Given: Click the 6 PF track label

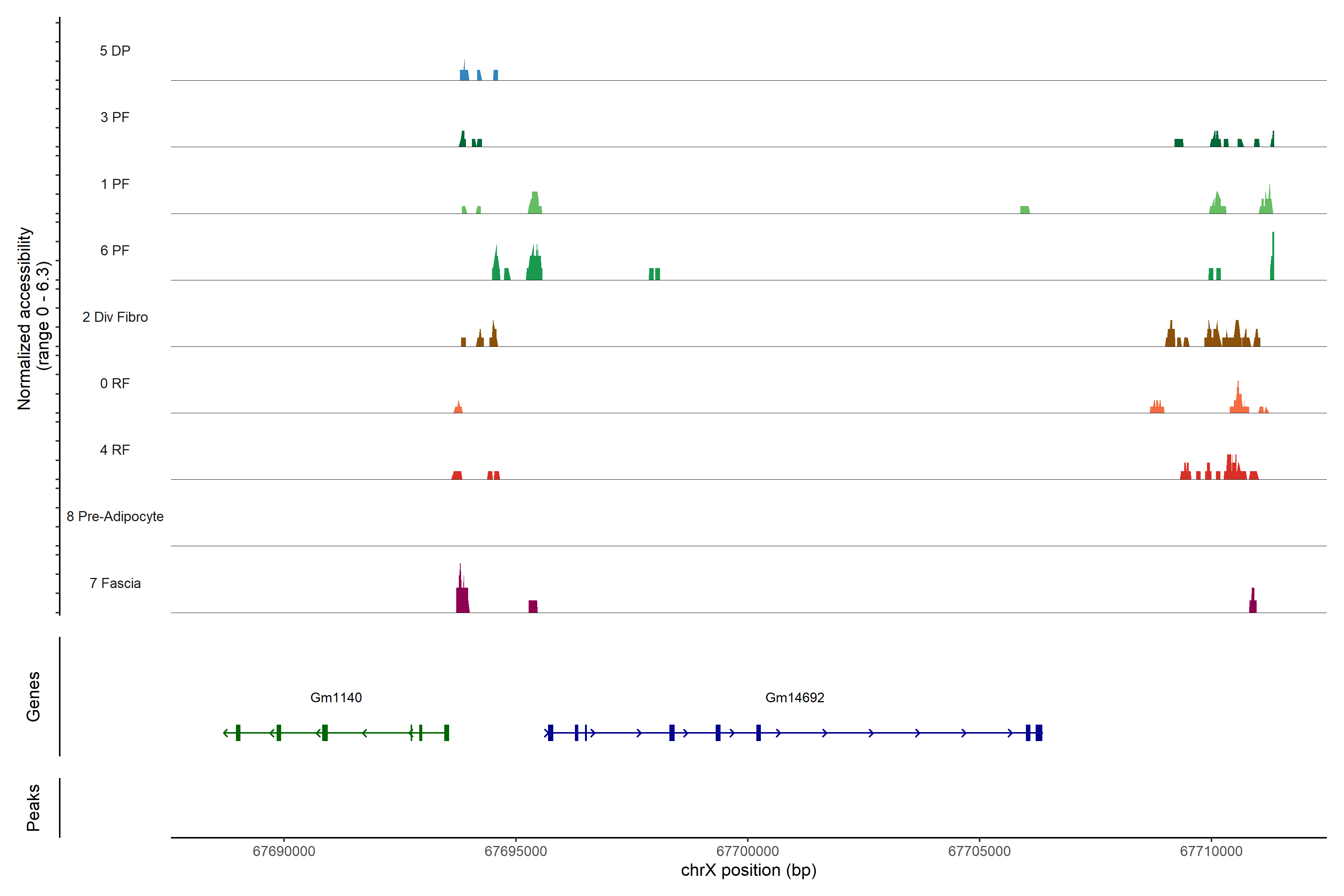Looking at the screenshot, I should [115, 250].
